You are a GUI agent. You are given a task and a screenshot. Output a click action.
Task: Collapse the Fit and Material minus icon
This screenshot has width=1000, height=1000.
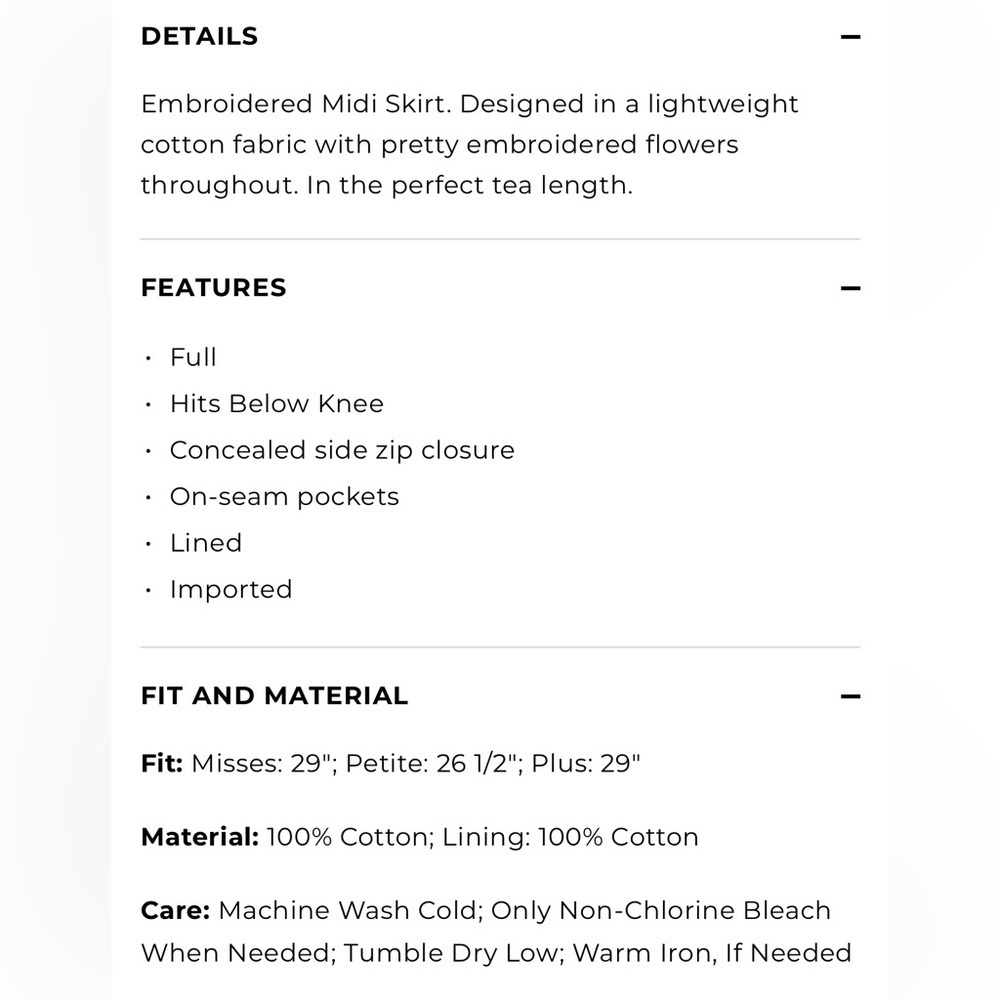point(850,696)
